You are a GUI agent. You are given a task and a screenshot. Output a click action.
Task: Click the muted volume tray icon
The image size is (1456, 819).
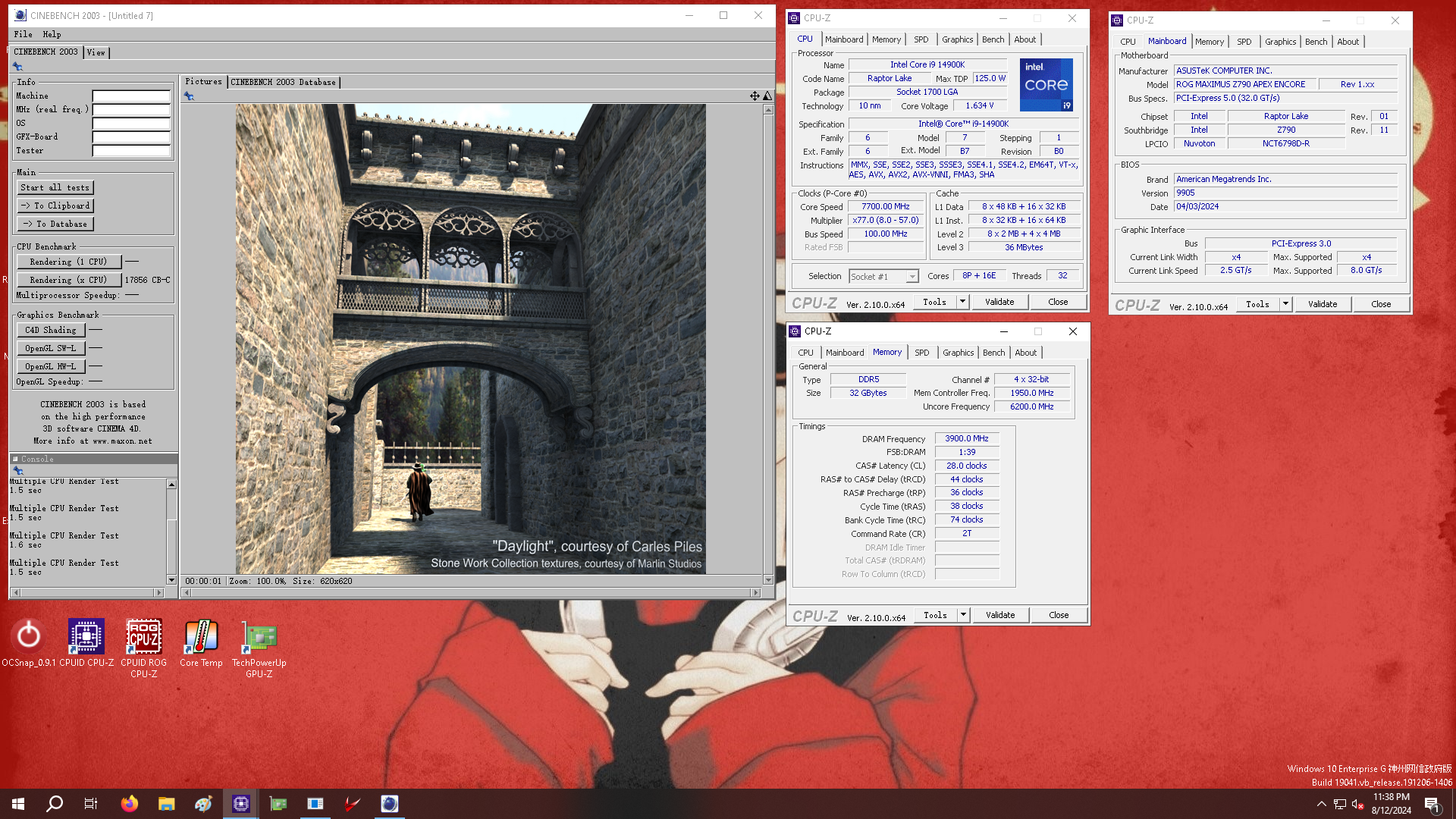pyautogui.click(x=1357, y=804)
